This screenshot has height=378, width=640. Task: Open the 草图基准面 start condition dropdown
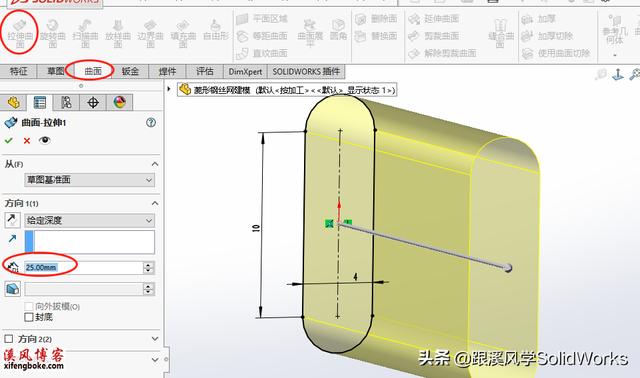click(x=89, y=180)
